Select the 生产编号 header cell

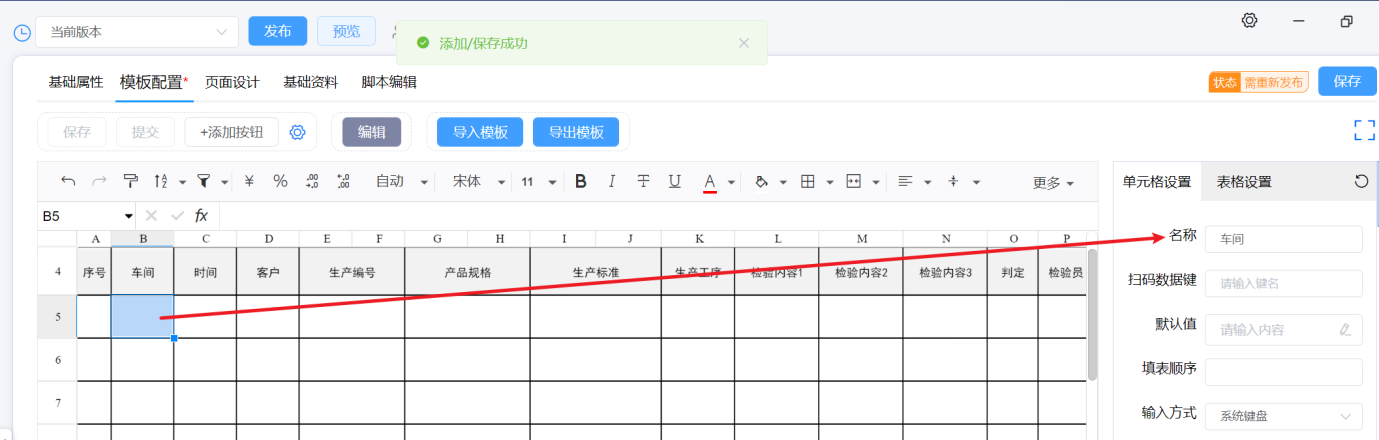[352, 272]
